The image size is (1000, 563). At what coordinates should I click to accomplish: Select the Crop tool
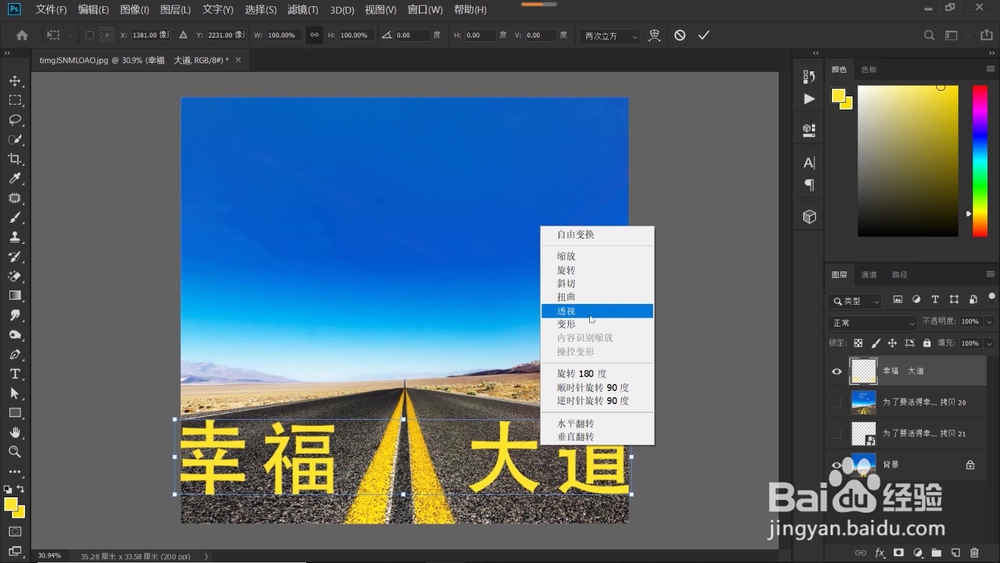tap(15, 159)
